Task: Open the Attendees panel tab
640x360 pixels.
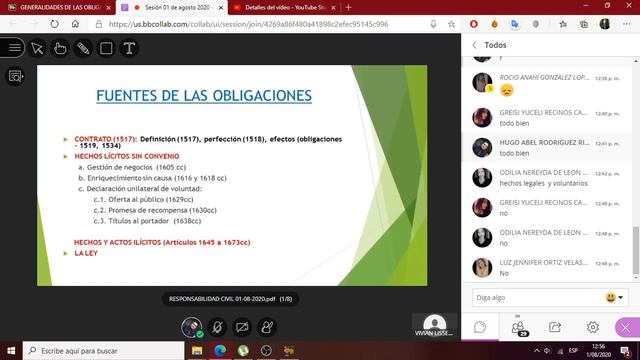Action: 518,327
